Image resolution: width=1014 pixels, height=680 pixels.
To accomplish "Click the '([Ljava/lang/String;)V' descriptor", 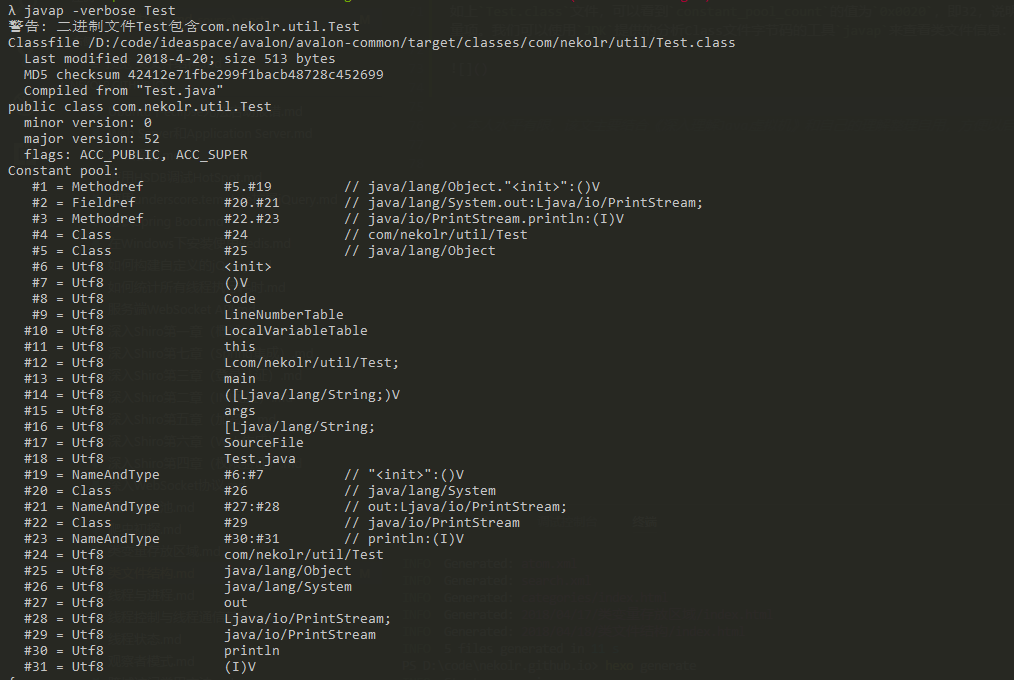I will (x=312, y=394).
